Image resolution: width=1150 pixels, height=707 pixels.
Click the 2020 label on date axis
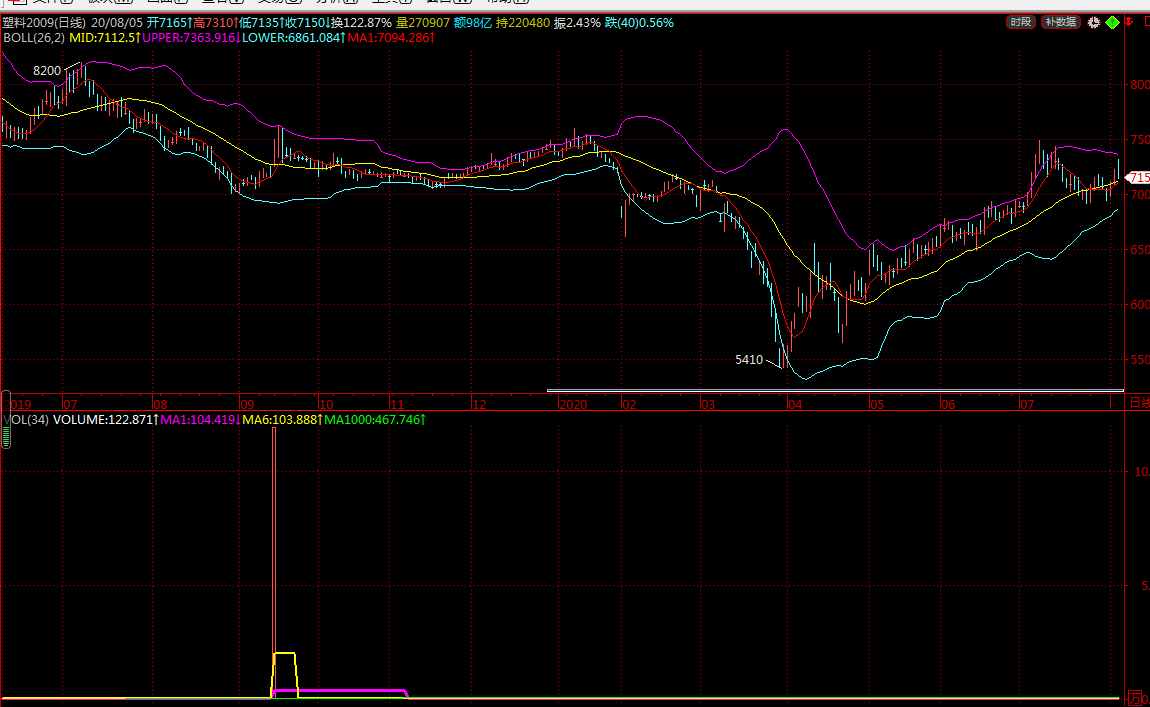click(x=572, y=405)
